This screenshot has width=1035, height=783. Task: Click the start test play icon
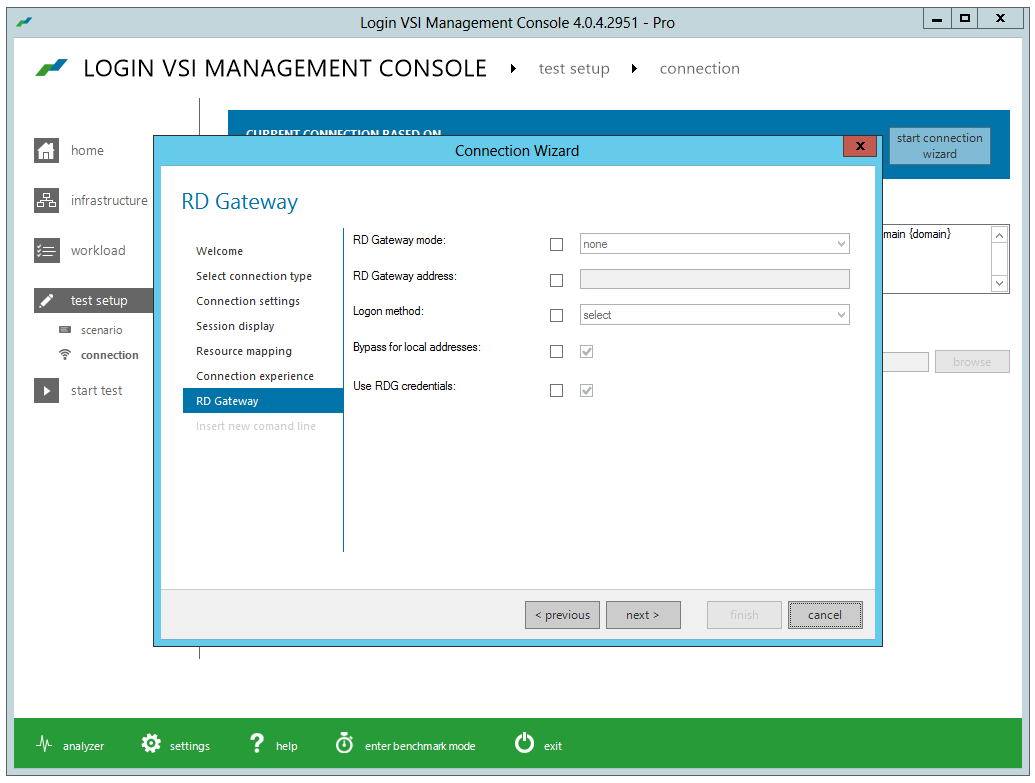[x=46, y=390]
